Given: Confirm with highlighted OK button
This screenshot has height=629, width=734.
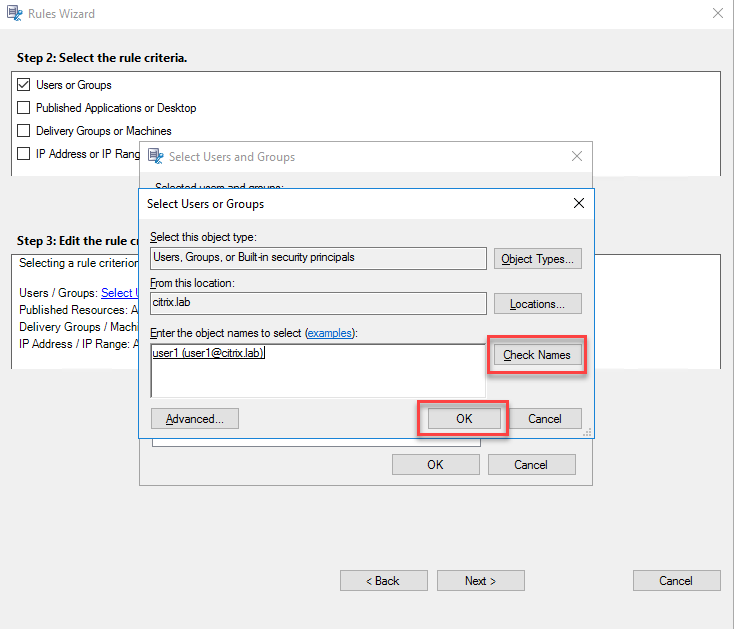Looking at the screenshot, I should coord(464,419).
